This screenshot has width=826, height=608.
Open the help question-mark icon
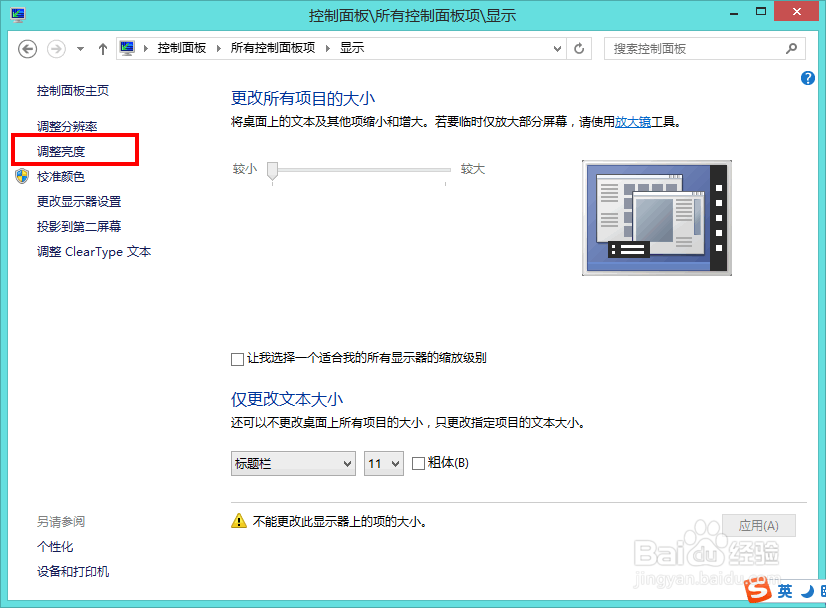(x=808, y=79)
